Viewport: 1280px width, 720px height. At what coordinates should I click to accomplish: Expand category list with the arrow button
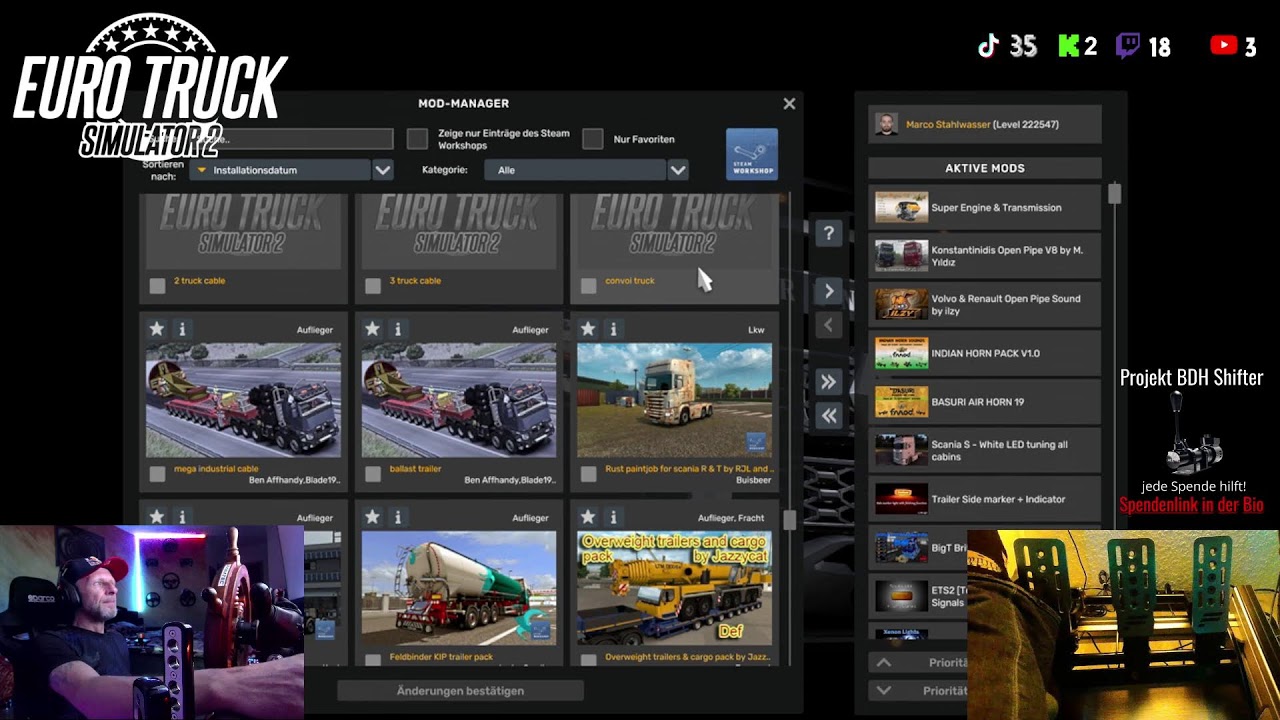click(678, 170)
